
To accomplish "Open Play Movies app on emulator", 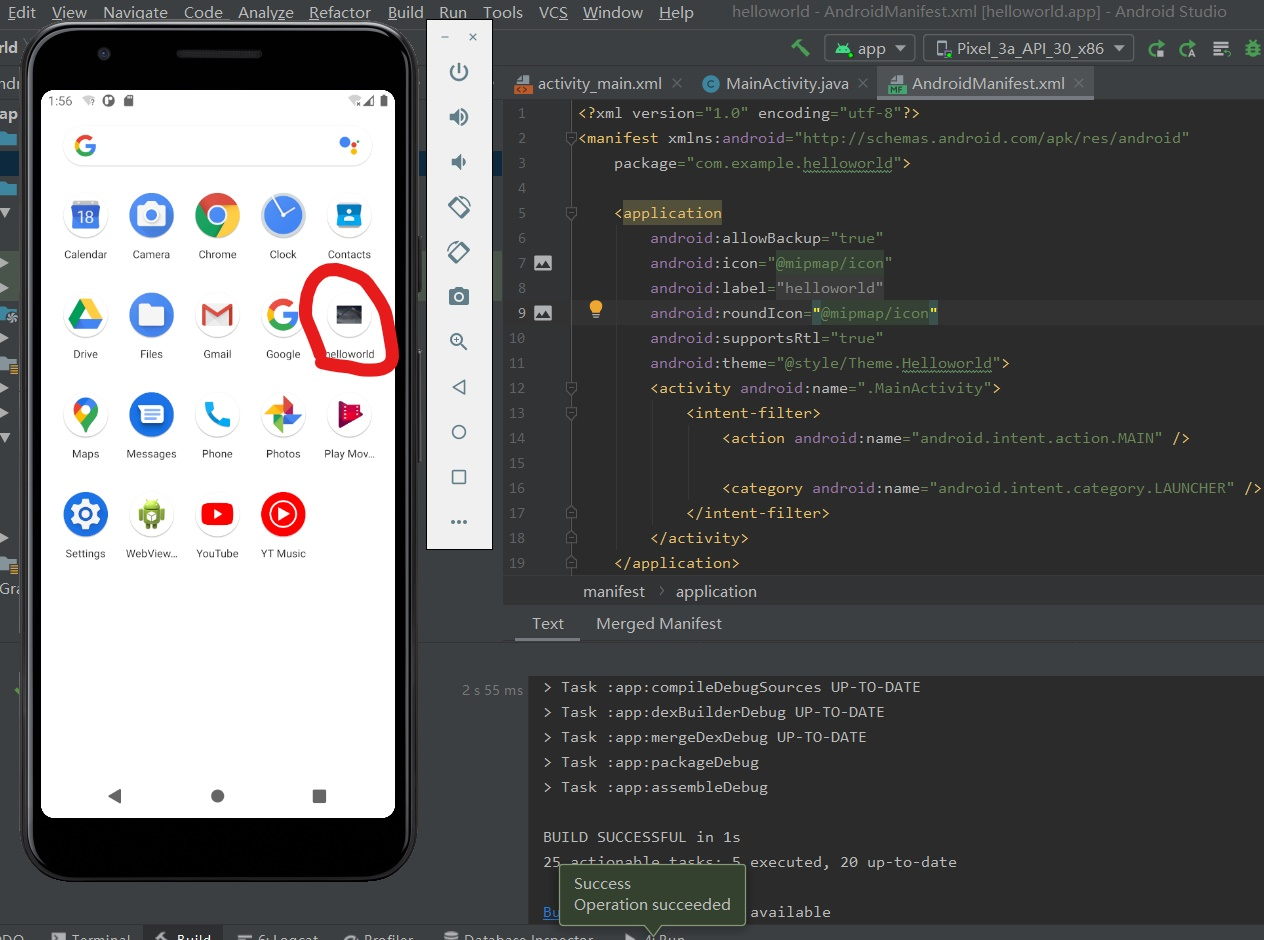I will [349, 415].
